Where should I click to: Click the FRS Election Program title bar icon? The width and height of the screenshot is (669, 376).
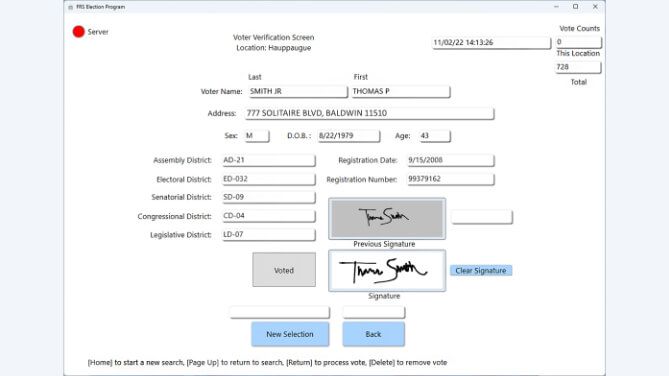coord(70,7)
